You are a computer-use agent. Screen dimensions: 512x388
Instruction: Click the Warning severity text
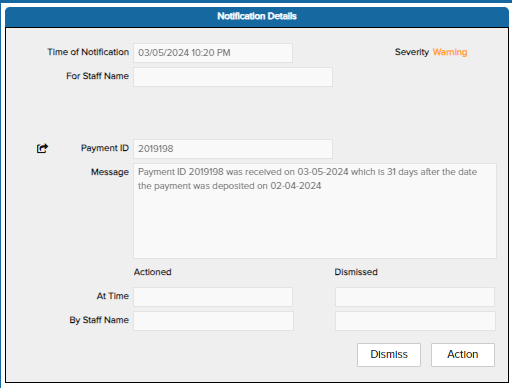pyautogui.click(x=450, y=52)
